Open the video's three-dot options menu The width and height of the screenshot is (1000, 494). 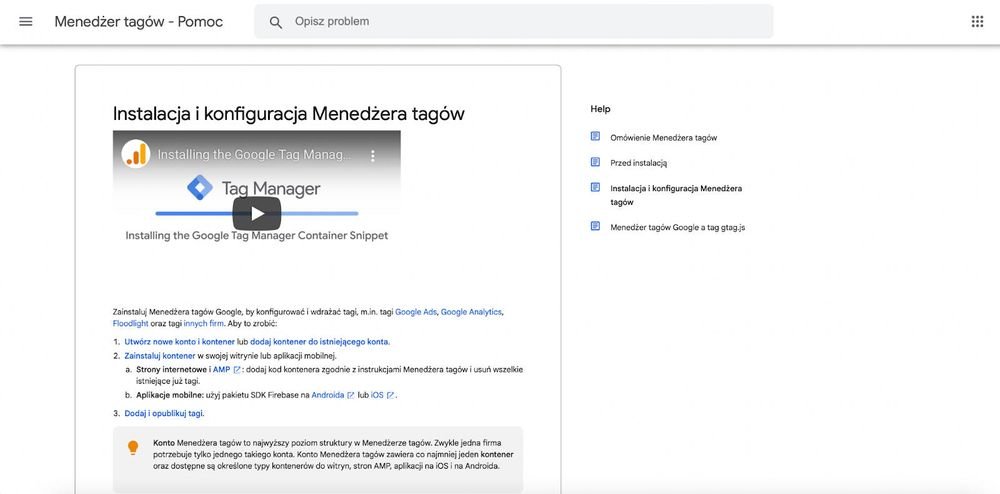click(373, 156)
